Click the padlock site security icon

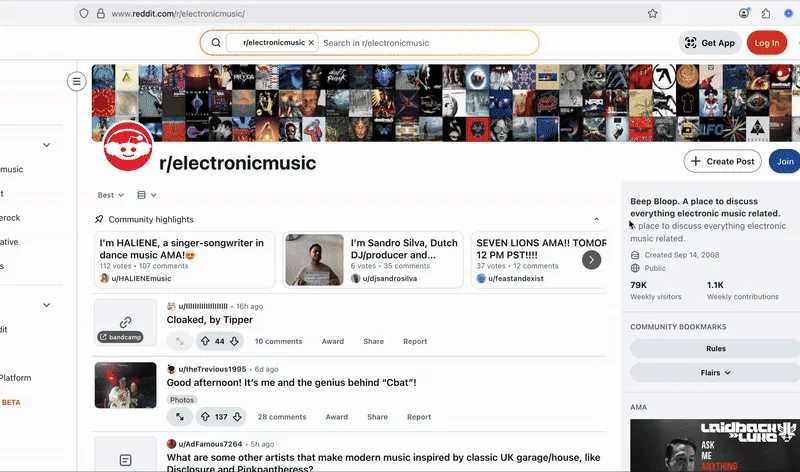click(x=101, y=14)
